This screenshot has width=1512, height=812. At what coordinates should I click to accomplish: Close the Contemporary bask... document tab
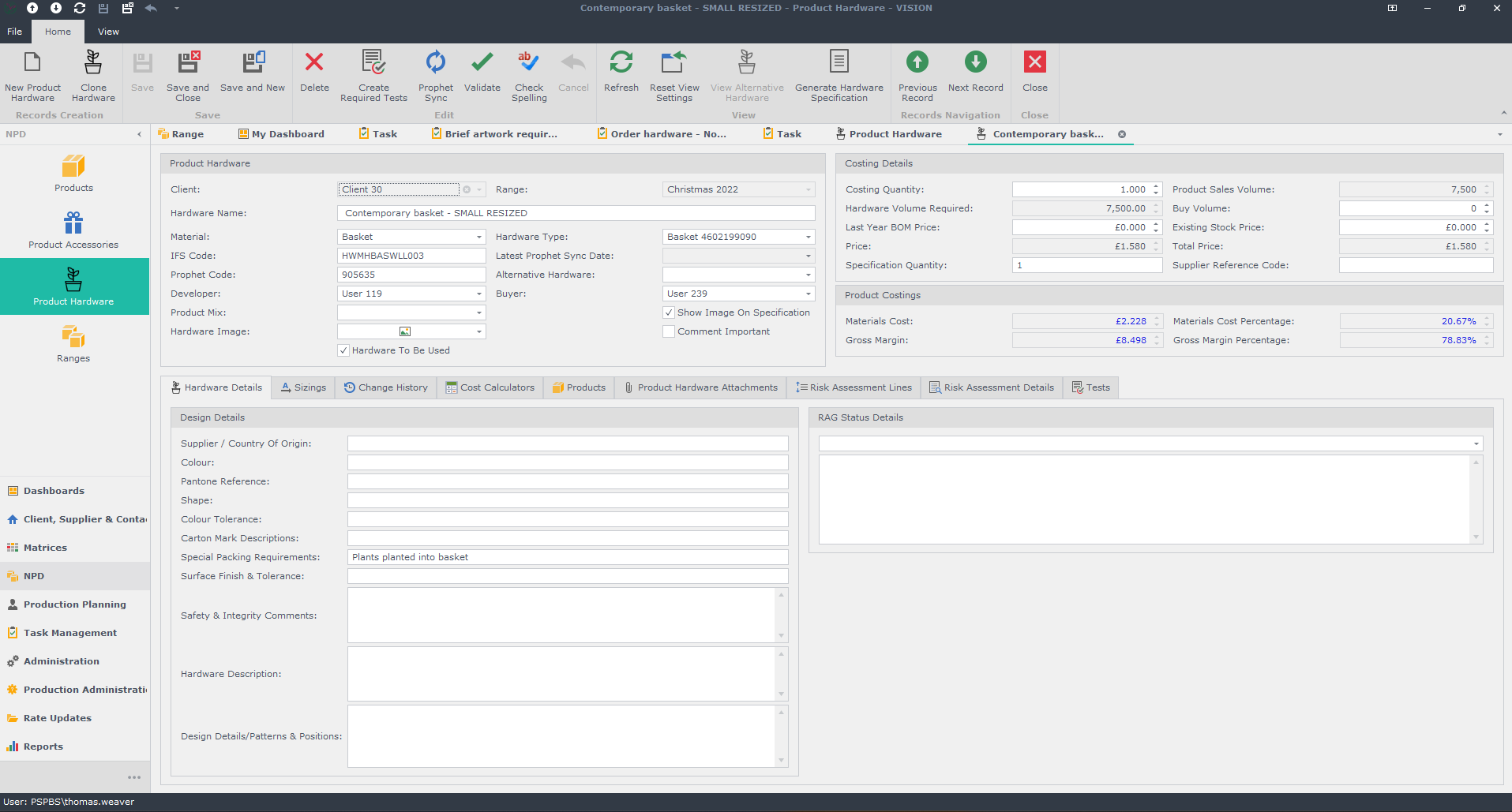pos(1122,134)
